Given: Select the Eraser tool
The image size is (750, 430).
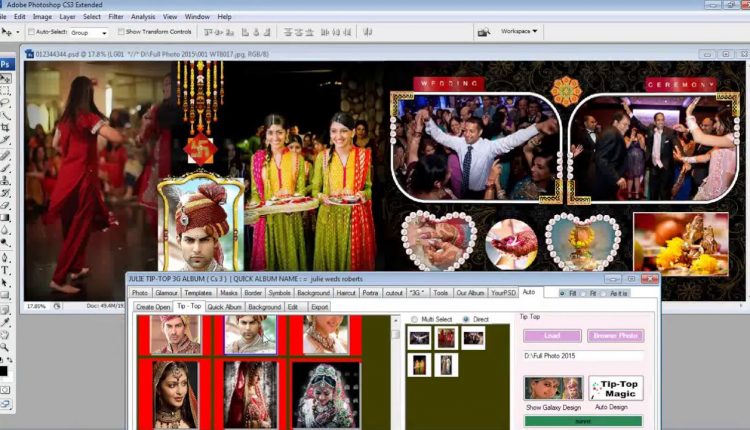Looking at the screenshot, I should pyautogui.click(x=5, y=205).
